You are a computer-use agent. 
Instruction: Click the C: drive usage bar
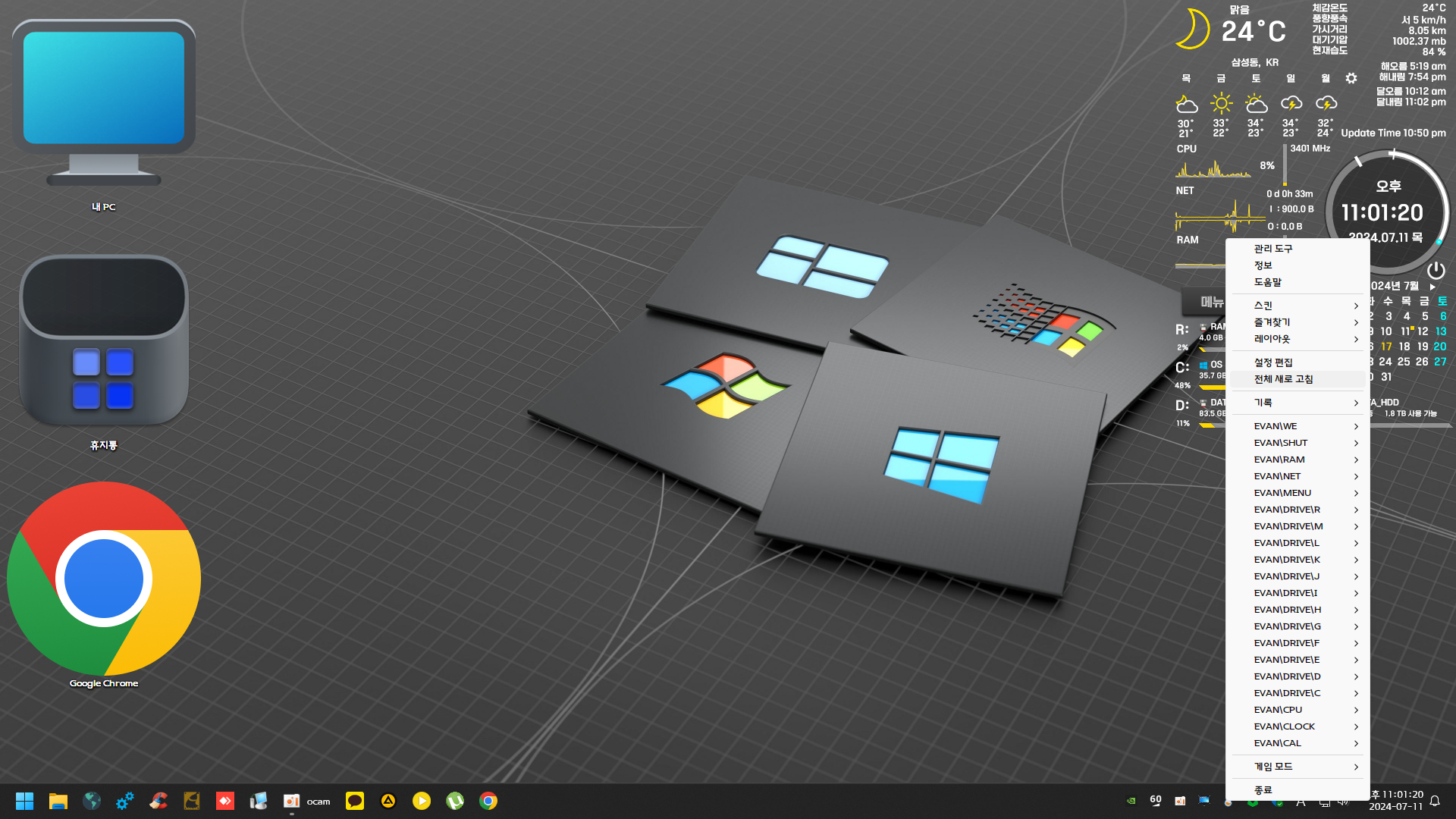(1212, 387)
